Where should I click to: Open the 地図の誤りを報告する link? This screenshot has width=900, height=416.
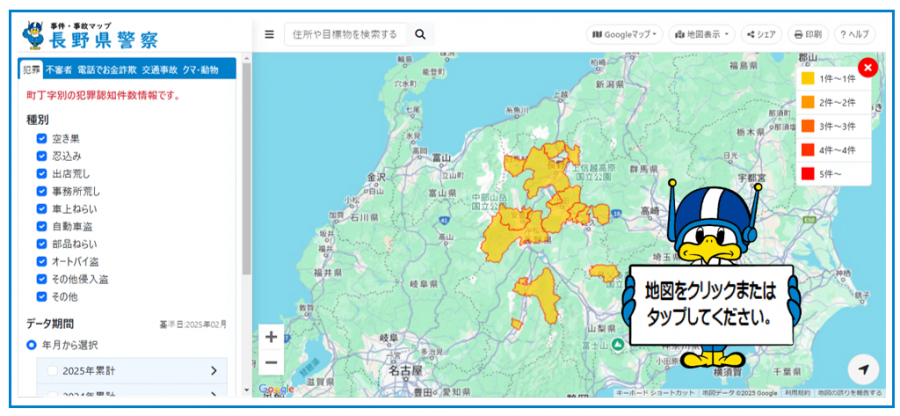coord(849,393)
